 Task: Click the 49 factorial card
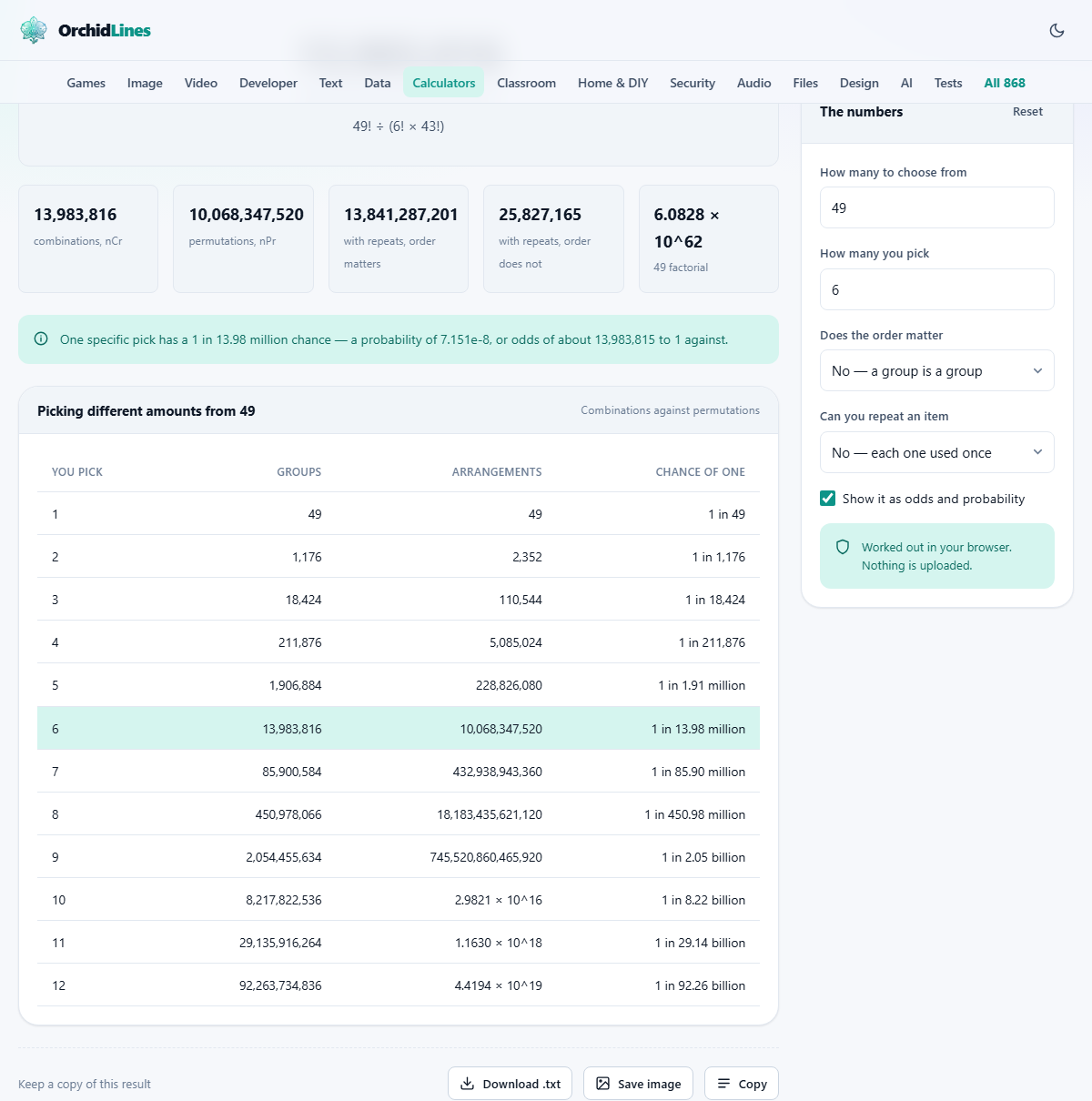(x=709, y=239)
